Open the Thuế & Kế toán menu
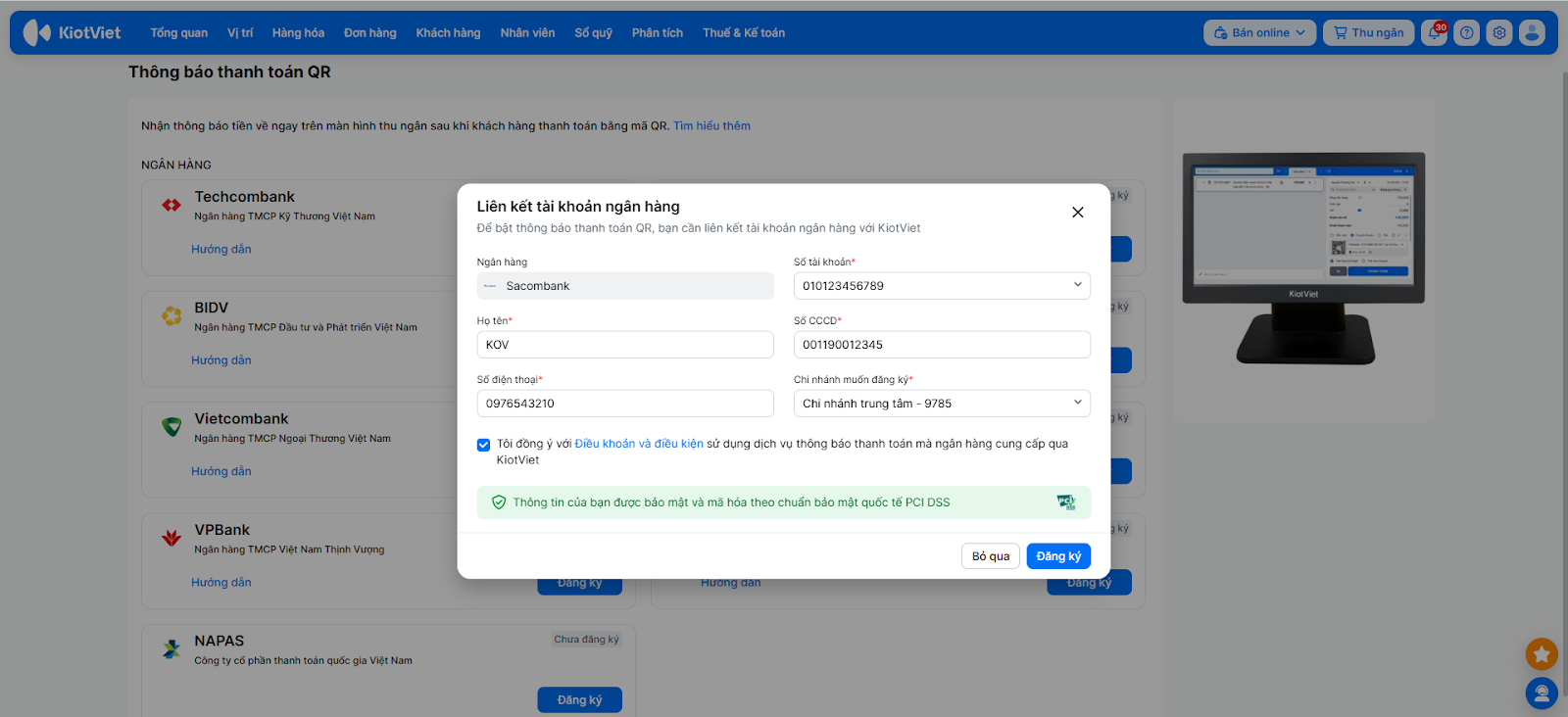The width and height of the screenshot is (1568, 717). pyautogui.click(x=744, y=32)
